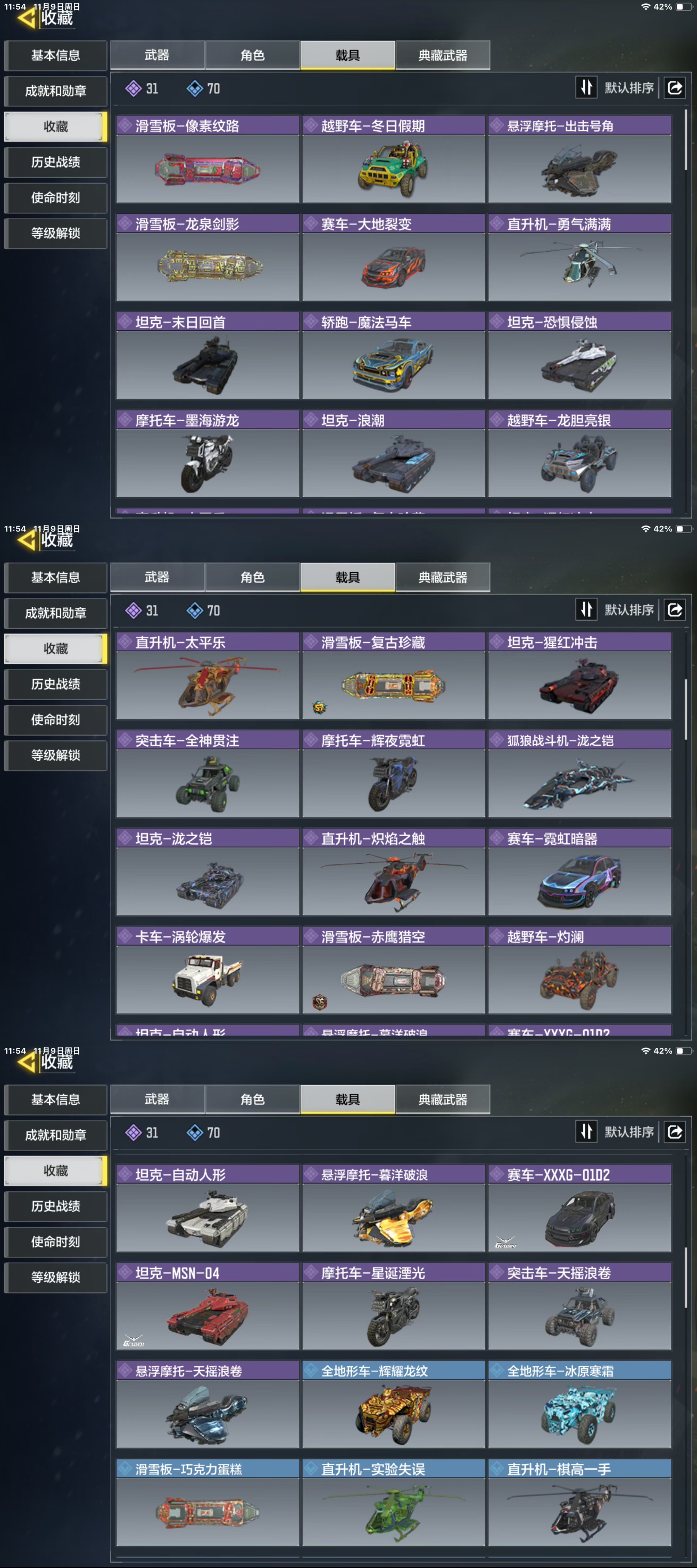Select the 坦克-恐惧侵蚀 tank card
Screen dimensions: 697x1568
[x=579, y=355]
